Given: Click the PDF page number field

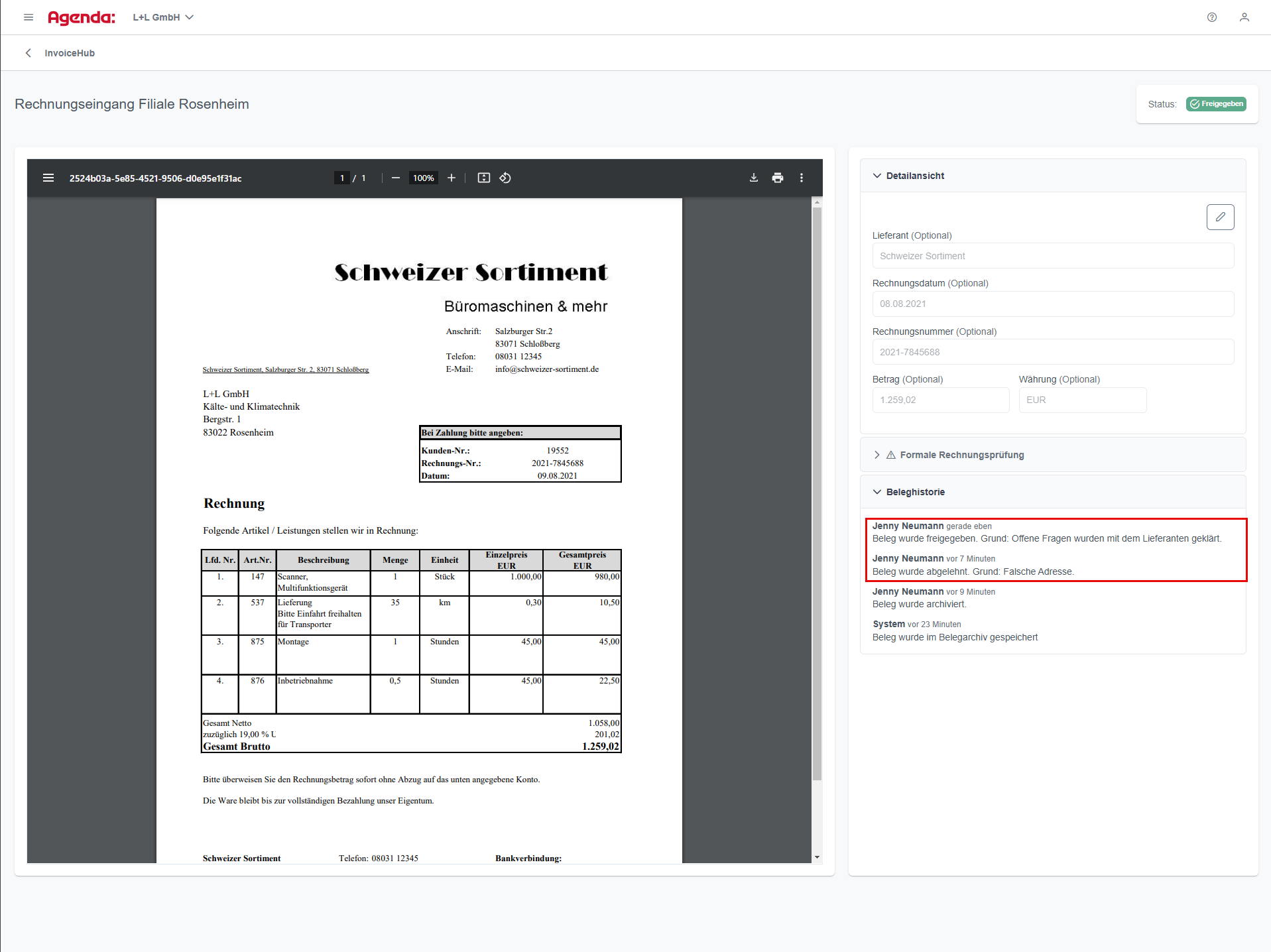Looking at the screenshot, I should 342,178.
